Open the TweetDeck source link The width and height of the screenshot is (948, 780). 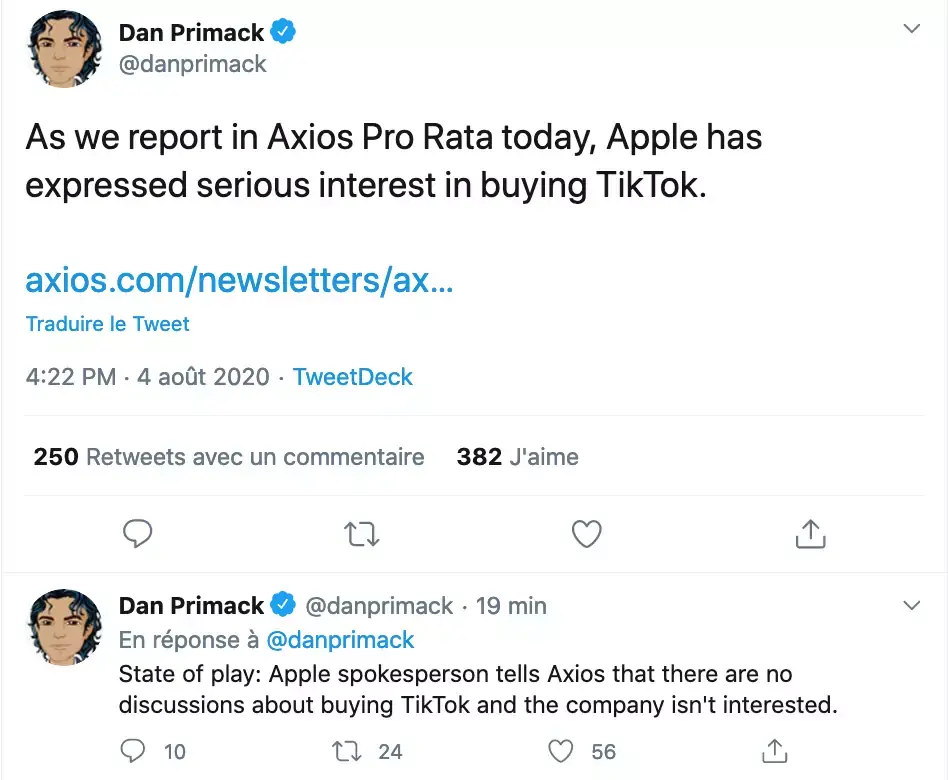pos(353,377)
